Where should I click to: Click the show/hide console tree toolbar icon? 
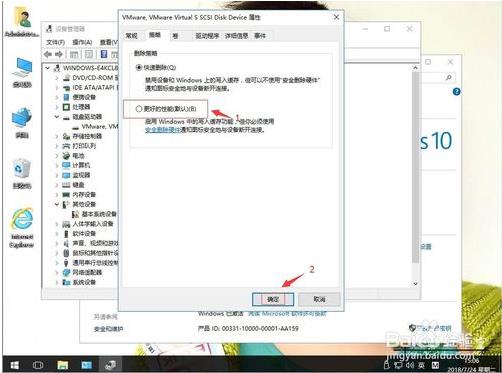(74, 54)
